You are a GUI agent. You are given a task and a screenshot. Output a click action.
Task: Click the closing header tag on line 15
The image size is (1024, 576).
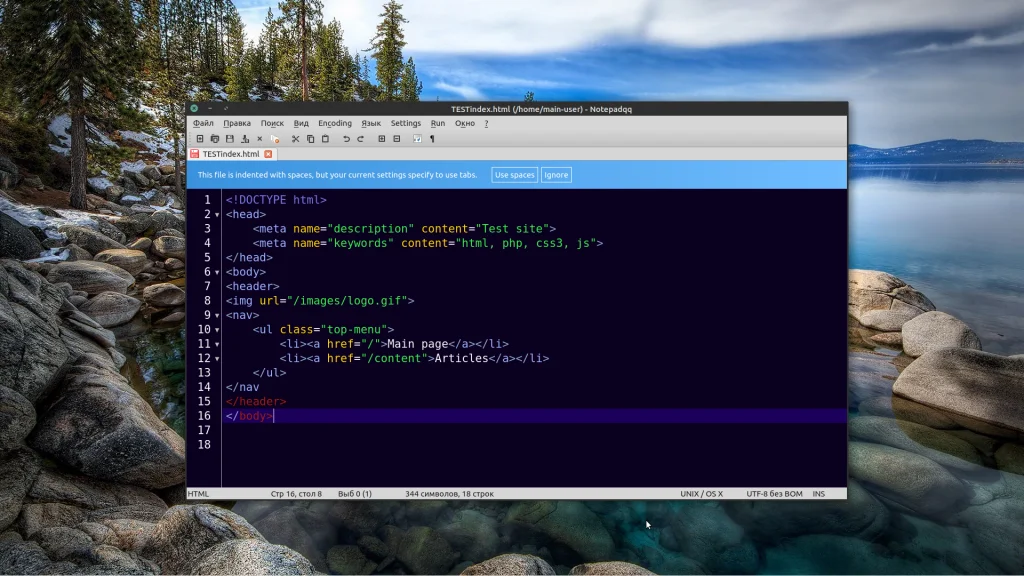tap(256, 401)
